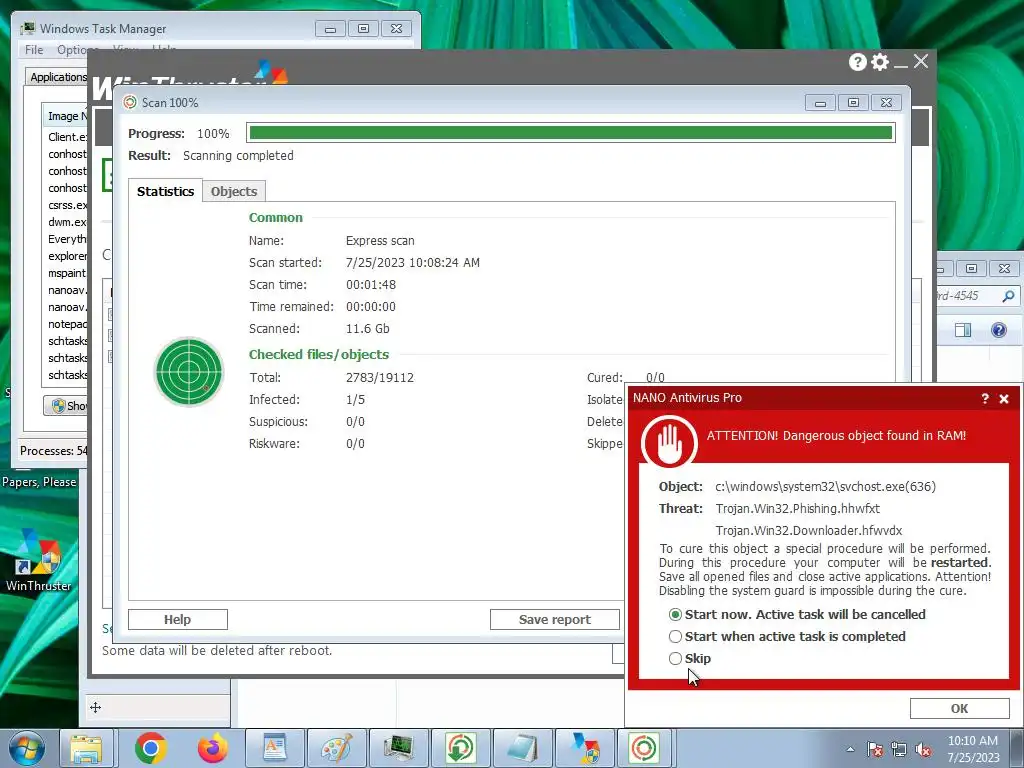Viewport: 1024px width, 768px height.
Task: Select dwm.exe process in Task Manager
Action: pos(67,222)
